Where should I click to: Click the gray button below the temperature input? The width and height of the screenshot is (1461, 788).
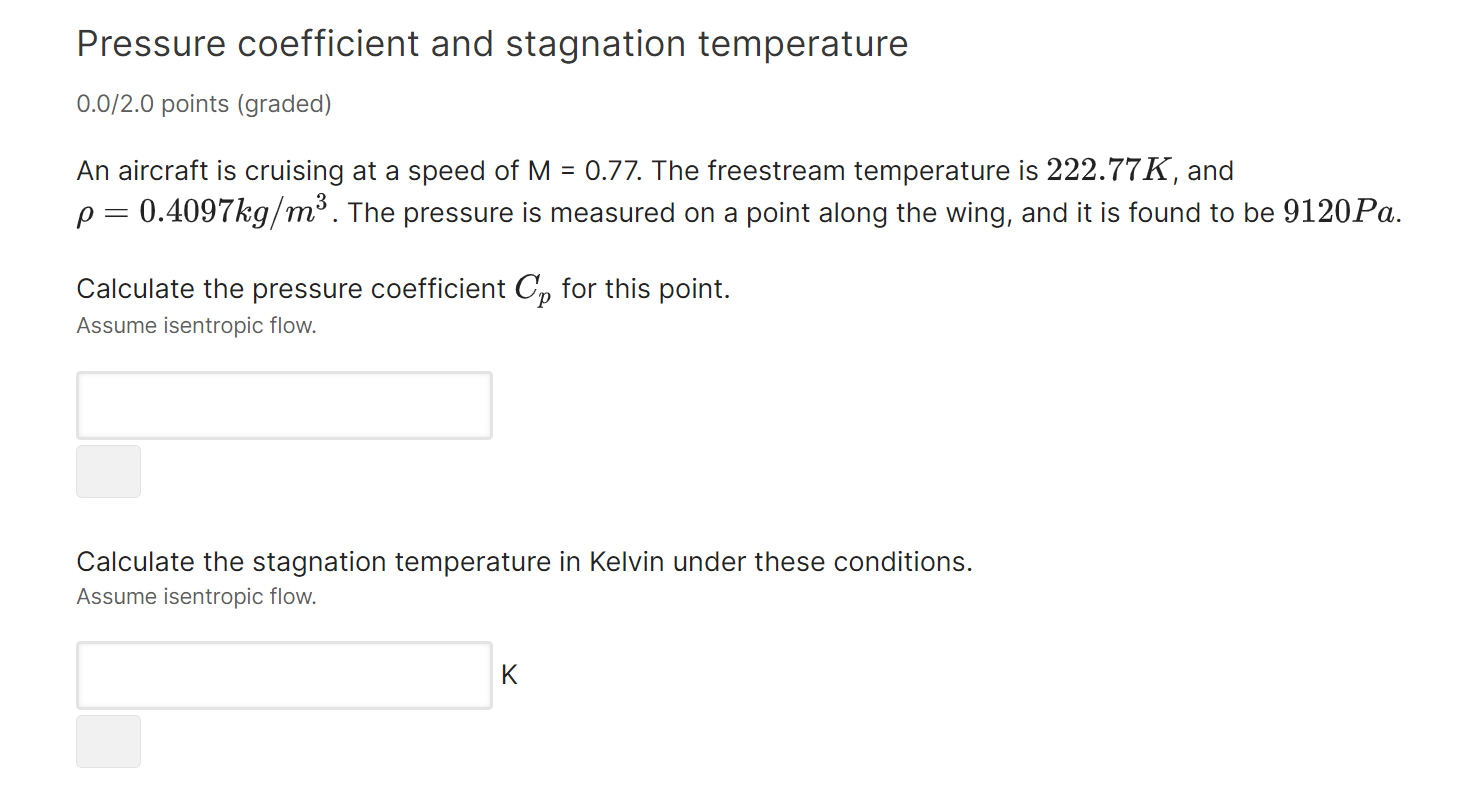[x=108, y=741]
